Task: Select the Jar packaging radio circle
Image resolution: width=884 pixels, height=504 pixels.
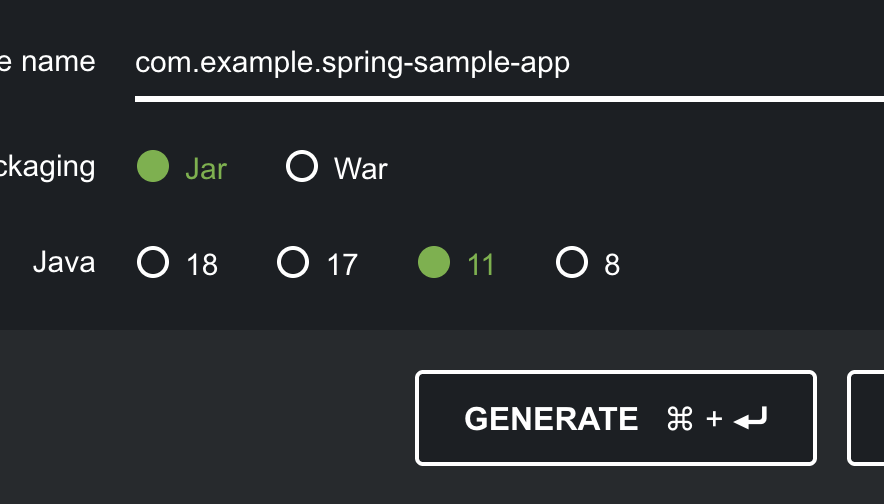Action: click(153, 166)
